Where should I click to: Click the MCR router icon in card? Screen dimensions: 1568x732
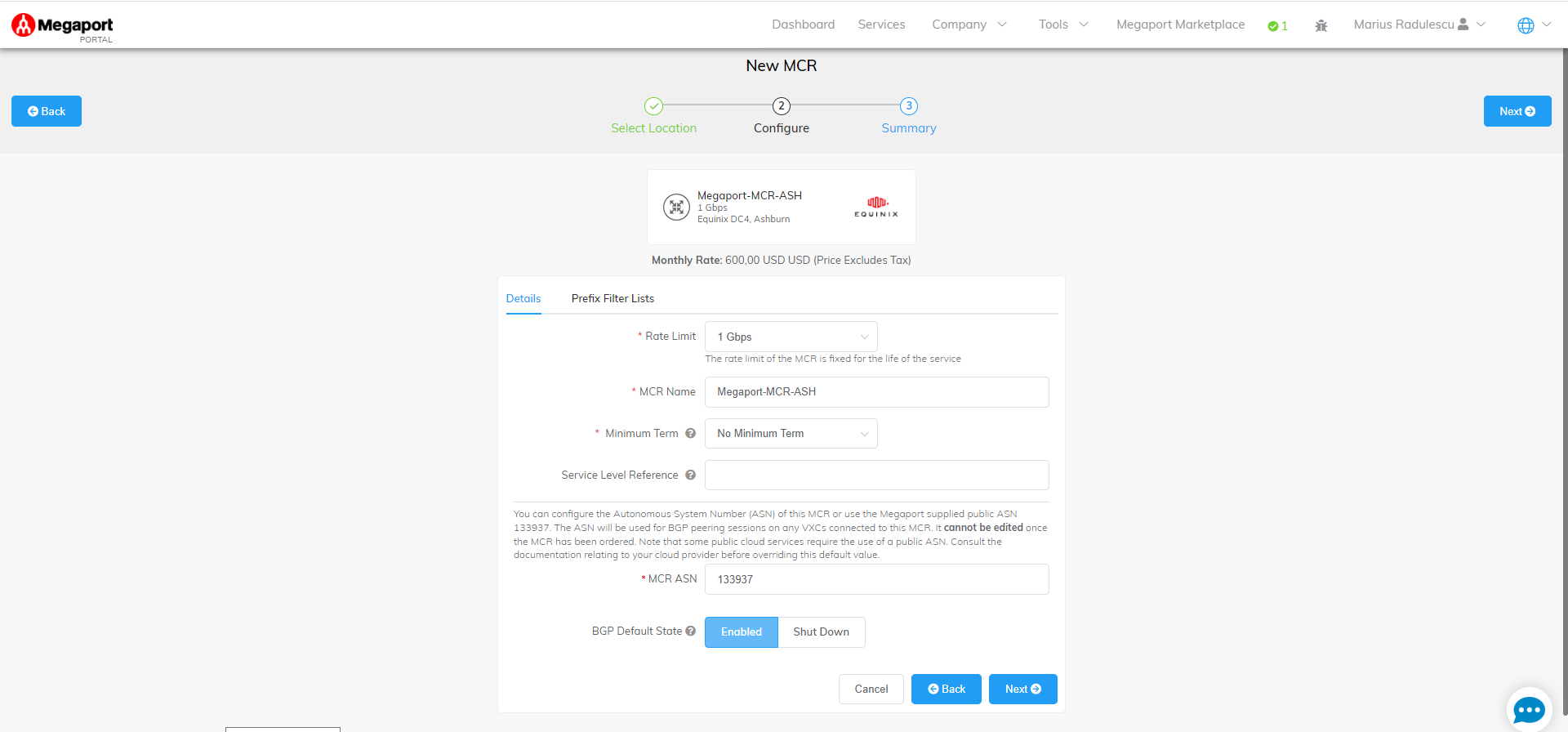pyautogui.click(x=676, y=208)
